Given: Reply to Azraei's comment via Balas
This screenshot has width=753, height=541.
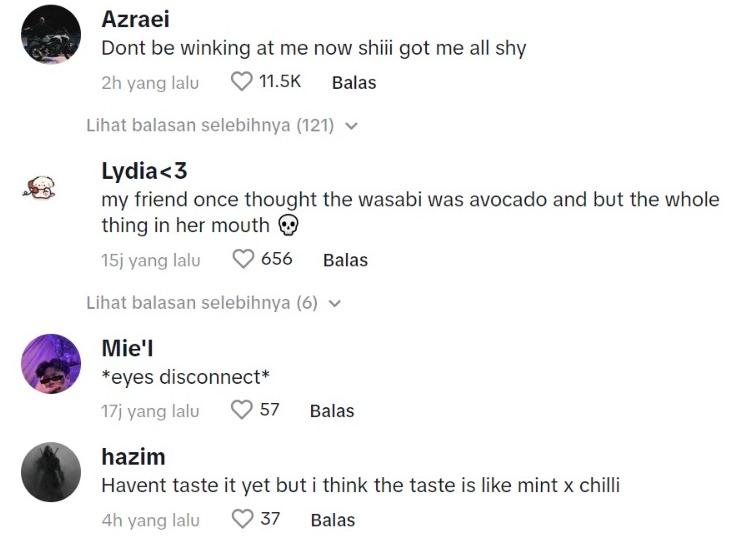Looking at the screenshot, I should (x=354, y=83).
